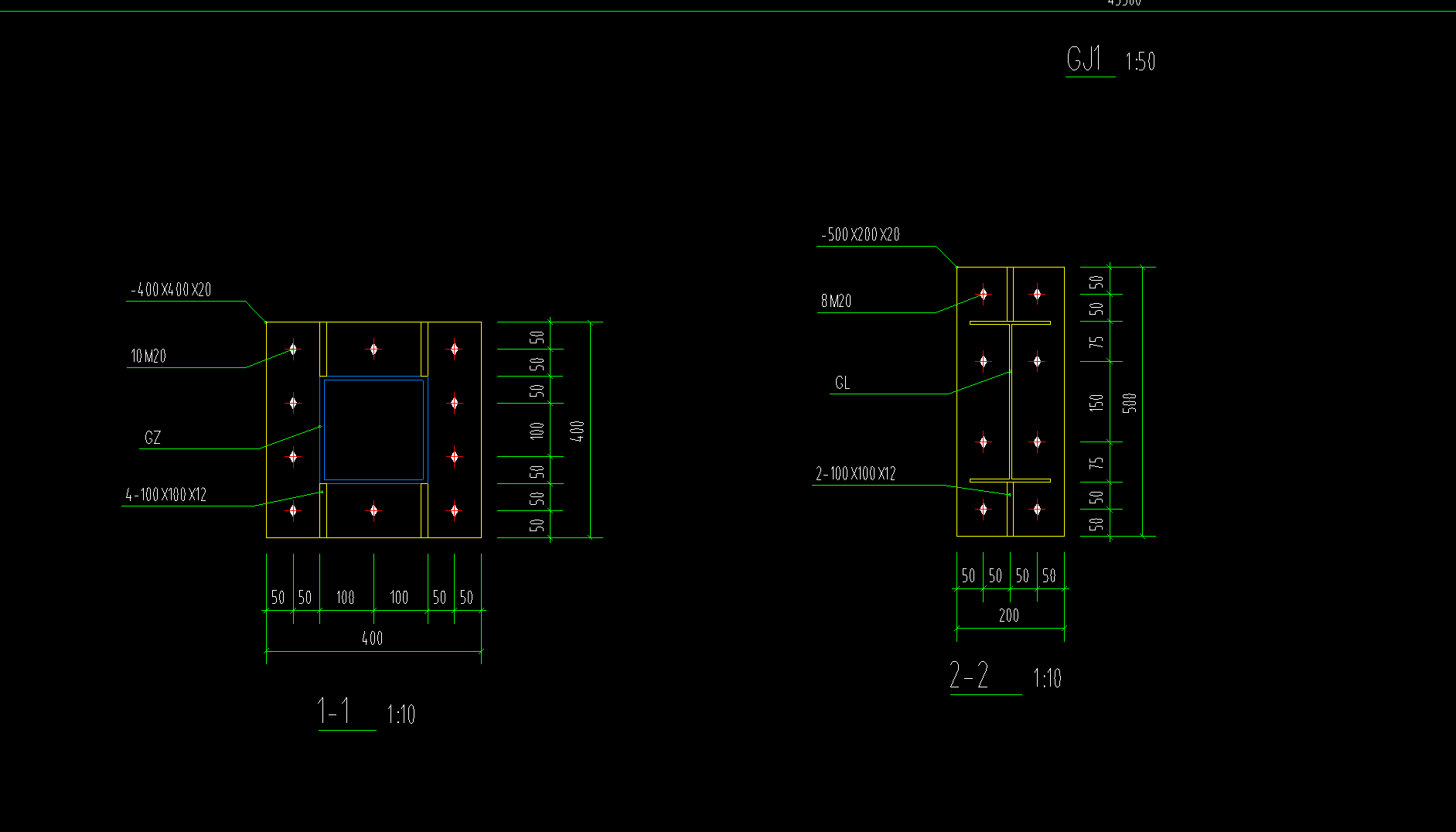Image resolution: width=1456 pixels, height=832 pixels.
Task: Click the 500 overall height dimension text
Action: tap(1130, 403)
